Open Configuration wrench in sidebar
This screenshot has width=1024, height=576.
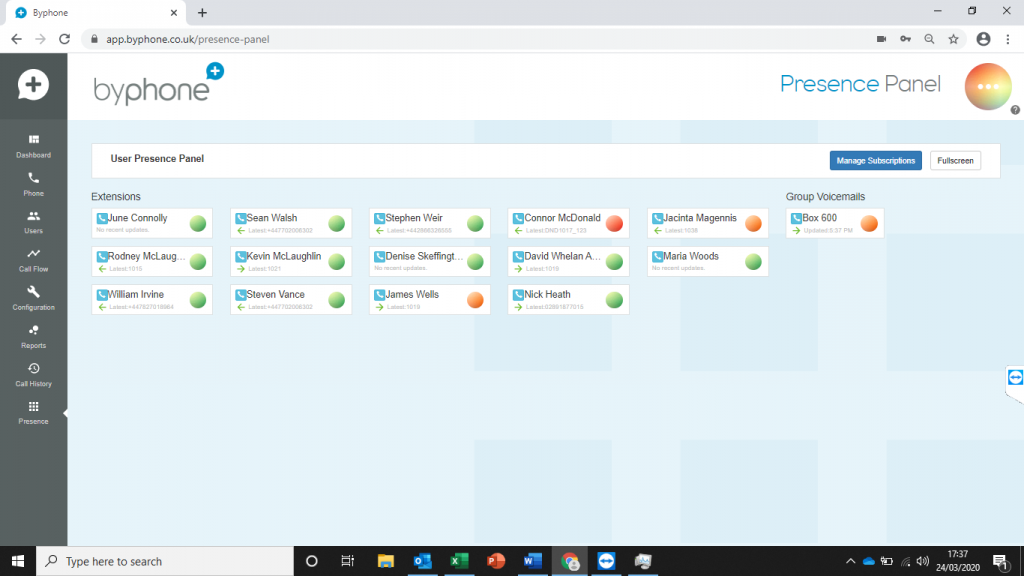coord(33,298)
